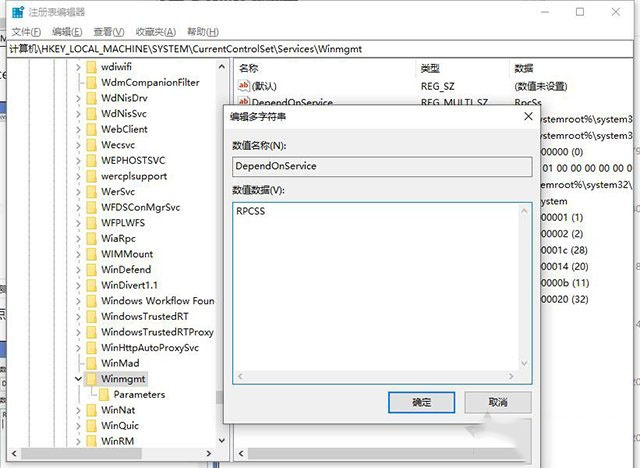Click the 00020 (32) data value
Screen dimensions: 640x468
pyautogui.click(x=564, y=299)
